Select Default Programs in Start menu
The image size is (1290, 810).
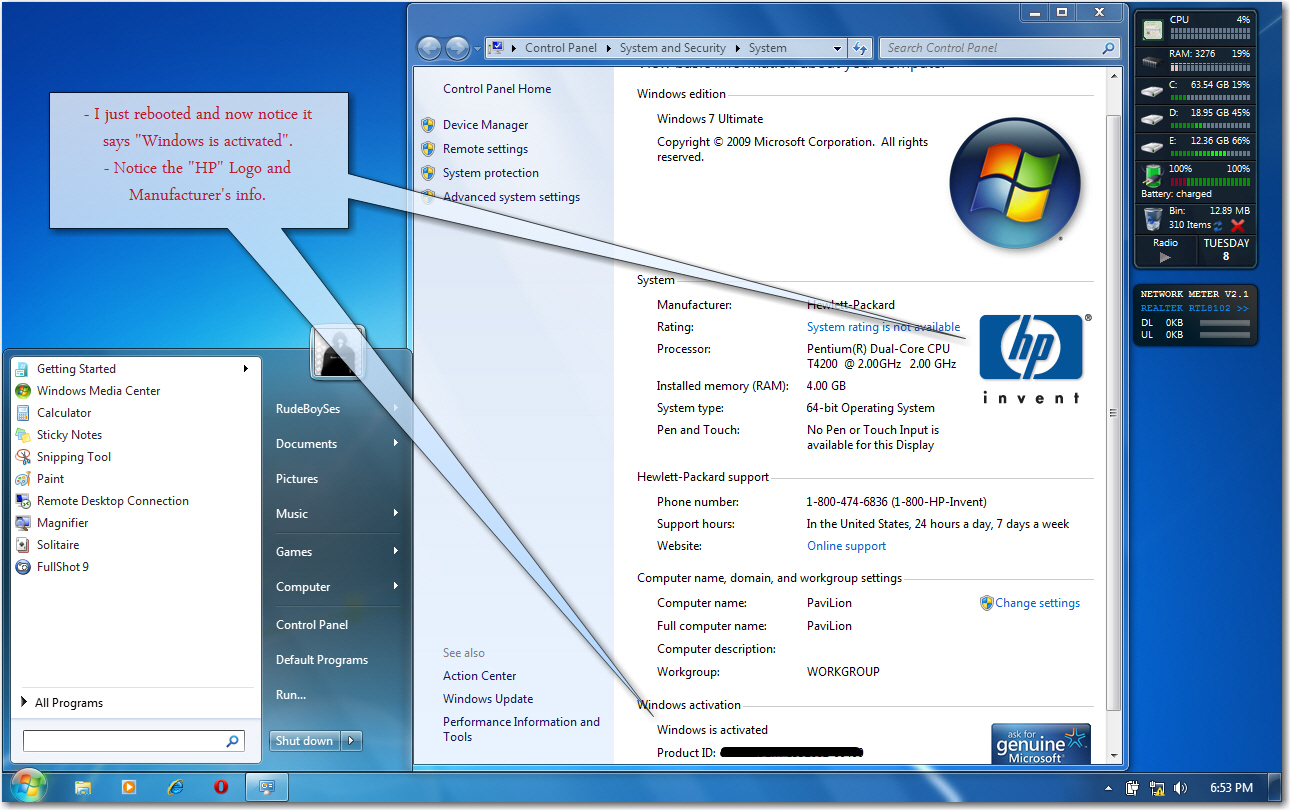click(x=322, y=660)
